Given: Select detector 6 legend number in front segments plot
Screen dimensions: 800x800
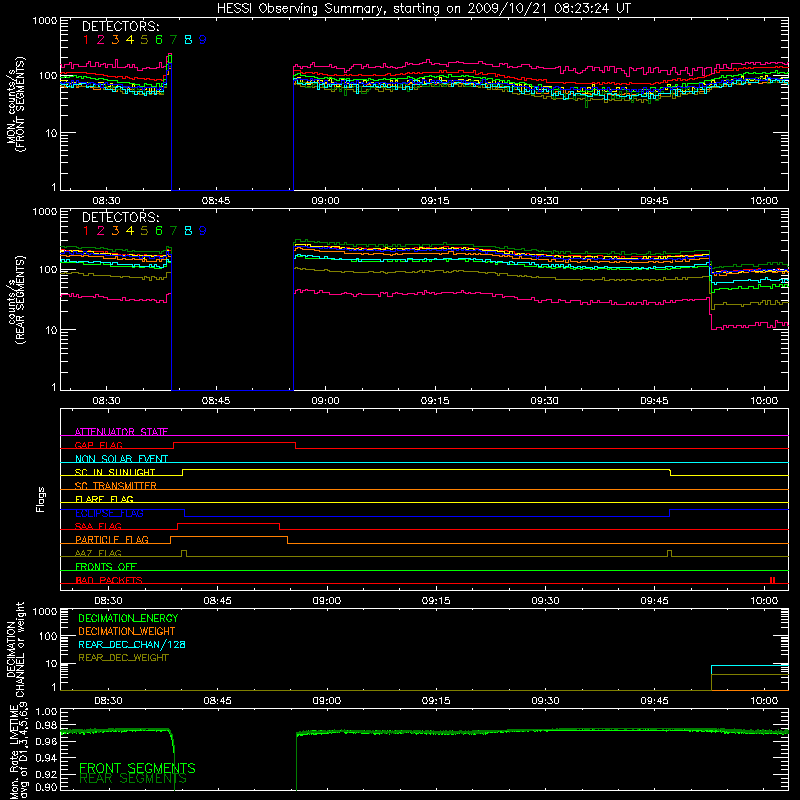Looking at the screenshot, I should coord(159,40).
